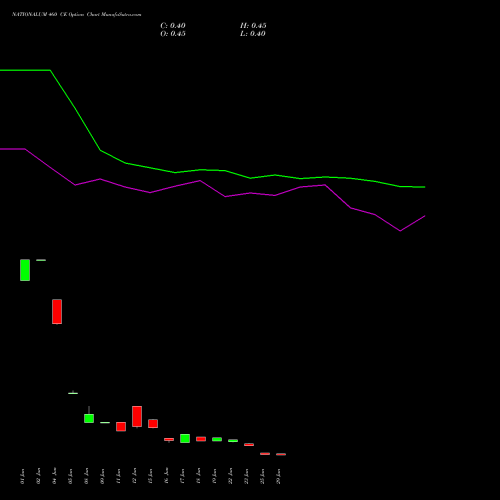Click the tall red candle for 12 Jun
The width and height of the screenshot is (500, 500).
pyautogui.click(x=137, y=416)
